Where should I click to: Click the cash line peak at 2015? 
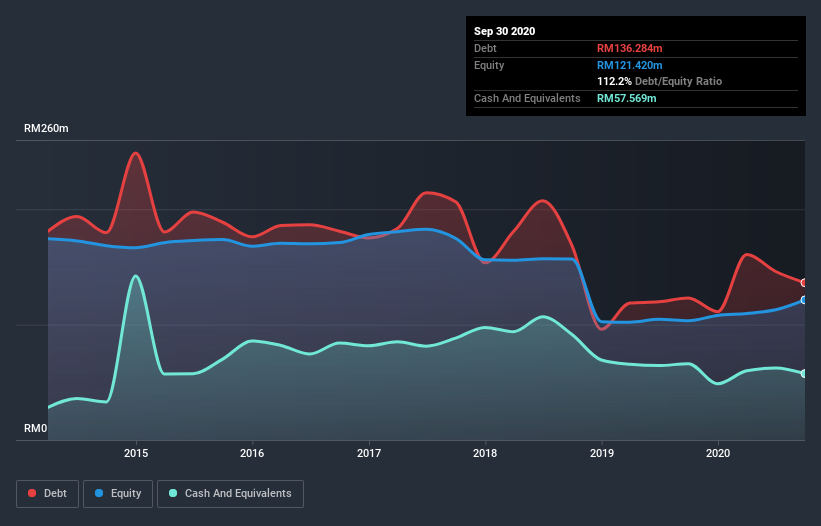coord(136,276)
